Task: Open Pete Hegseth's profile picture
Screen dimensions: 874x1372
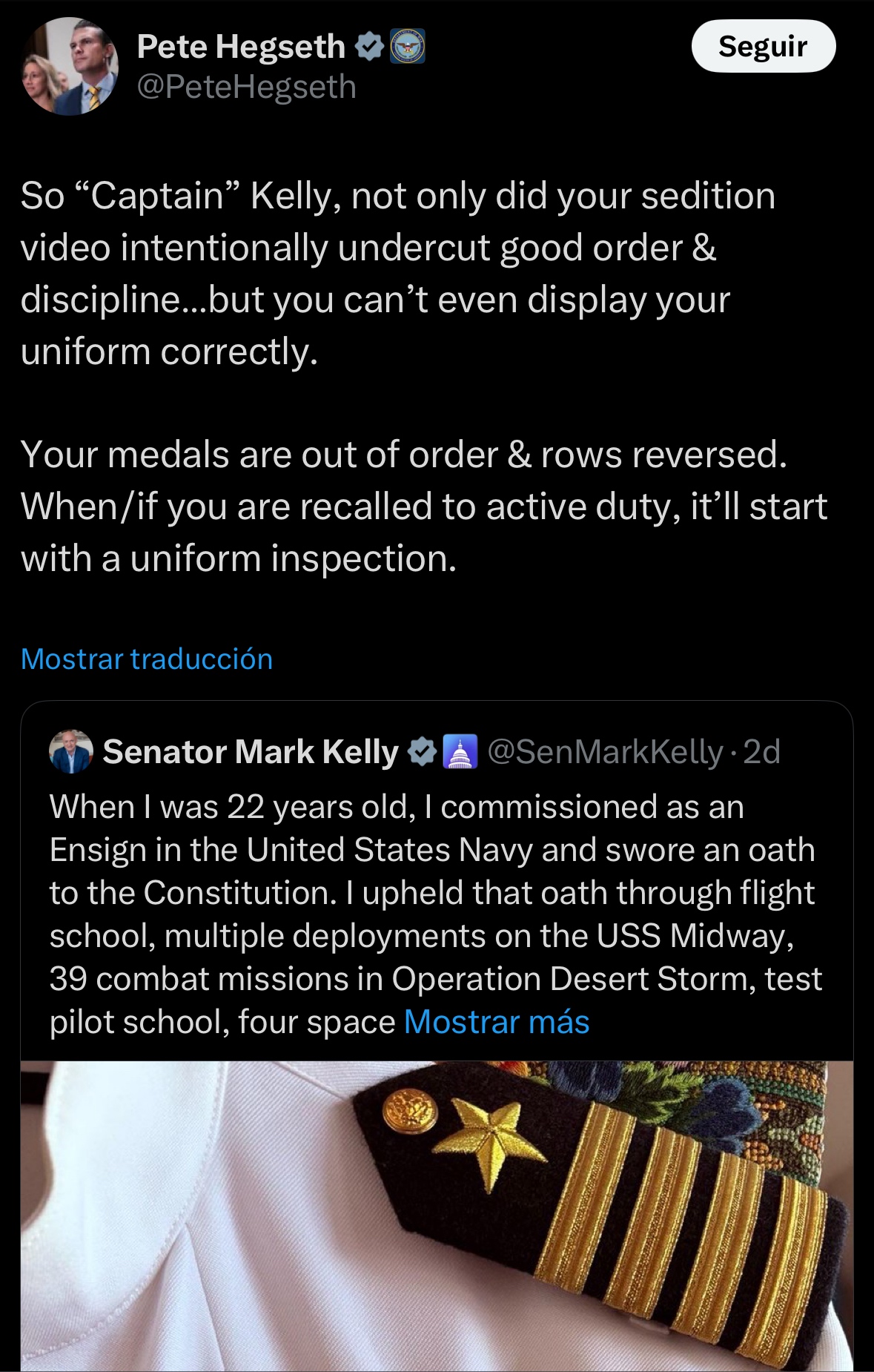Action: pyautogui.click(x=70, y=67)
